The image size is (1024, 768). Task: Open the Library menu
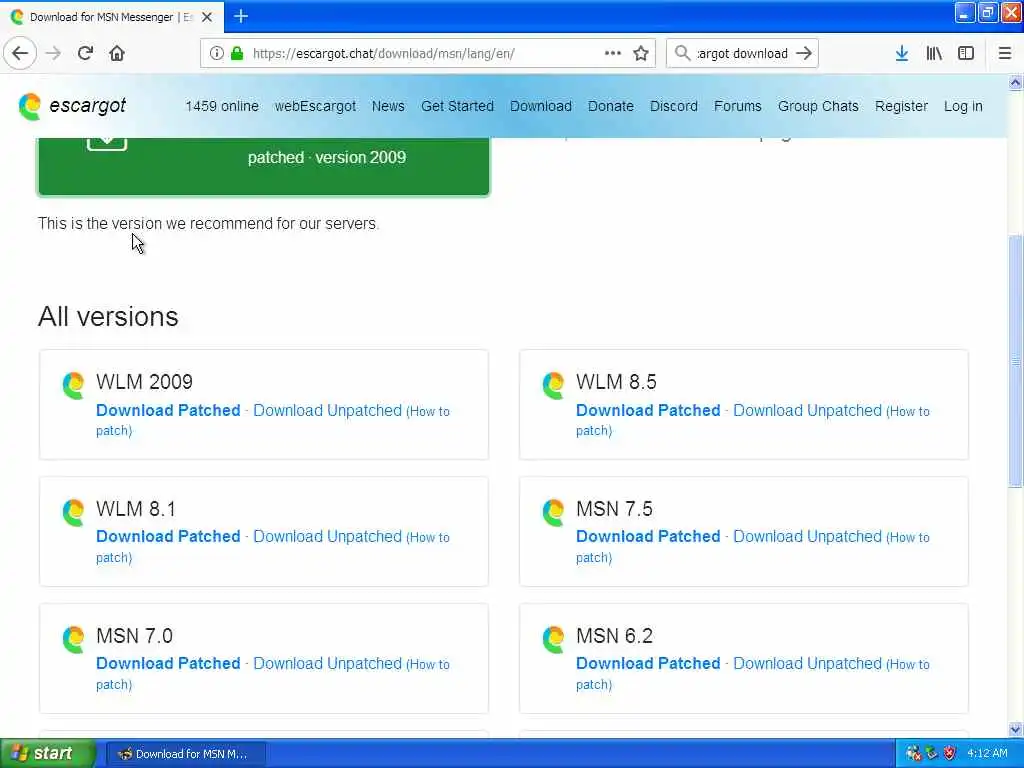click(934, 54)
